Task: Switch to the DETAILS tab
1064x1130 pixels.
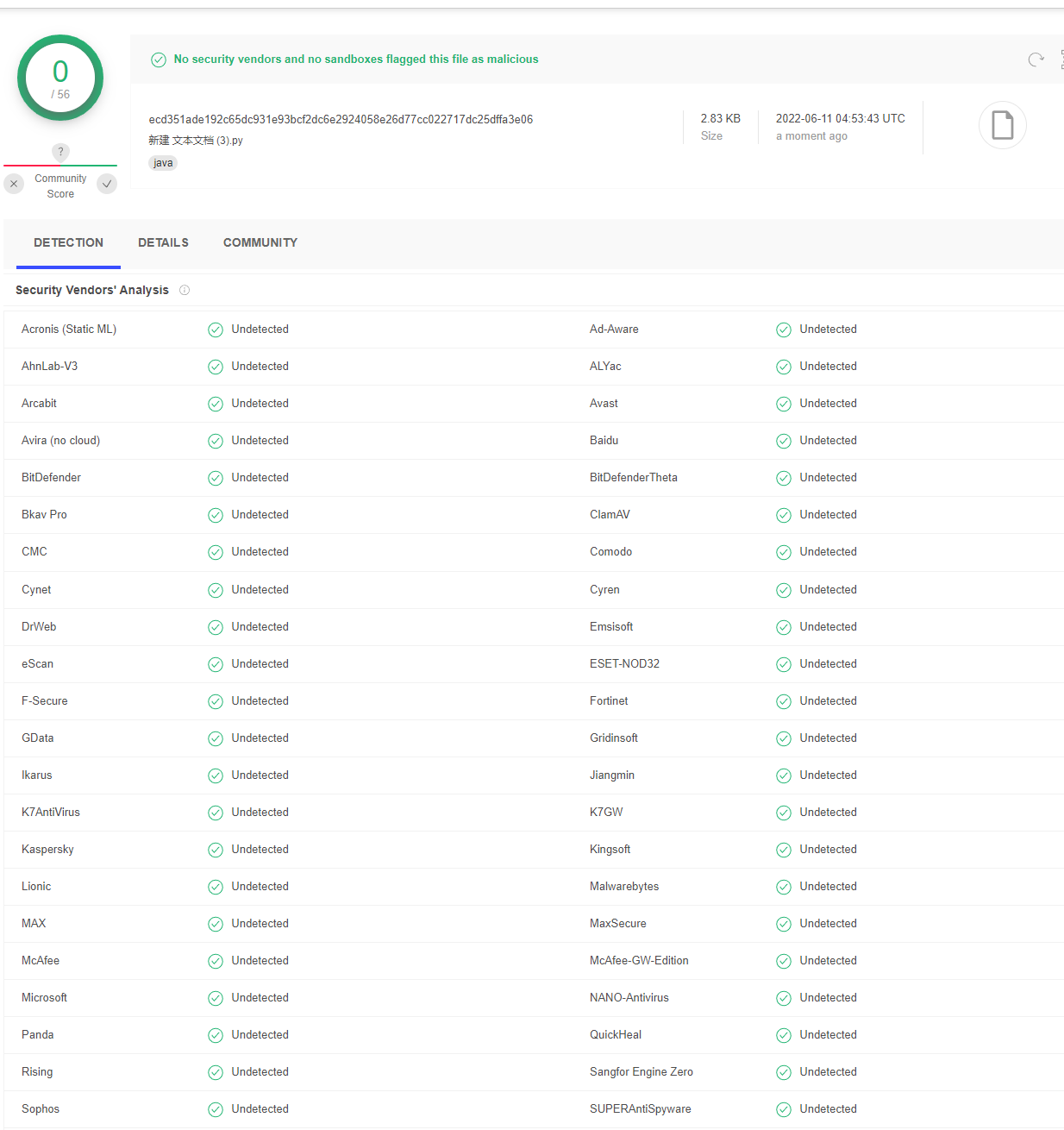Action: [163, 242]
